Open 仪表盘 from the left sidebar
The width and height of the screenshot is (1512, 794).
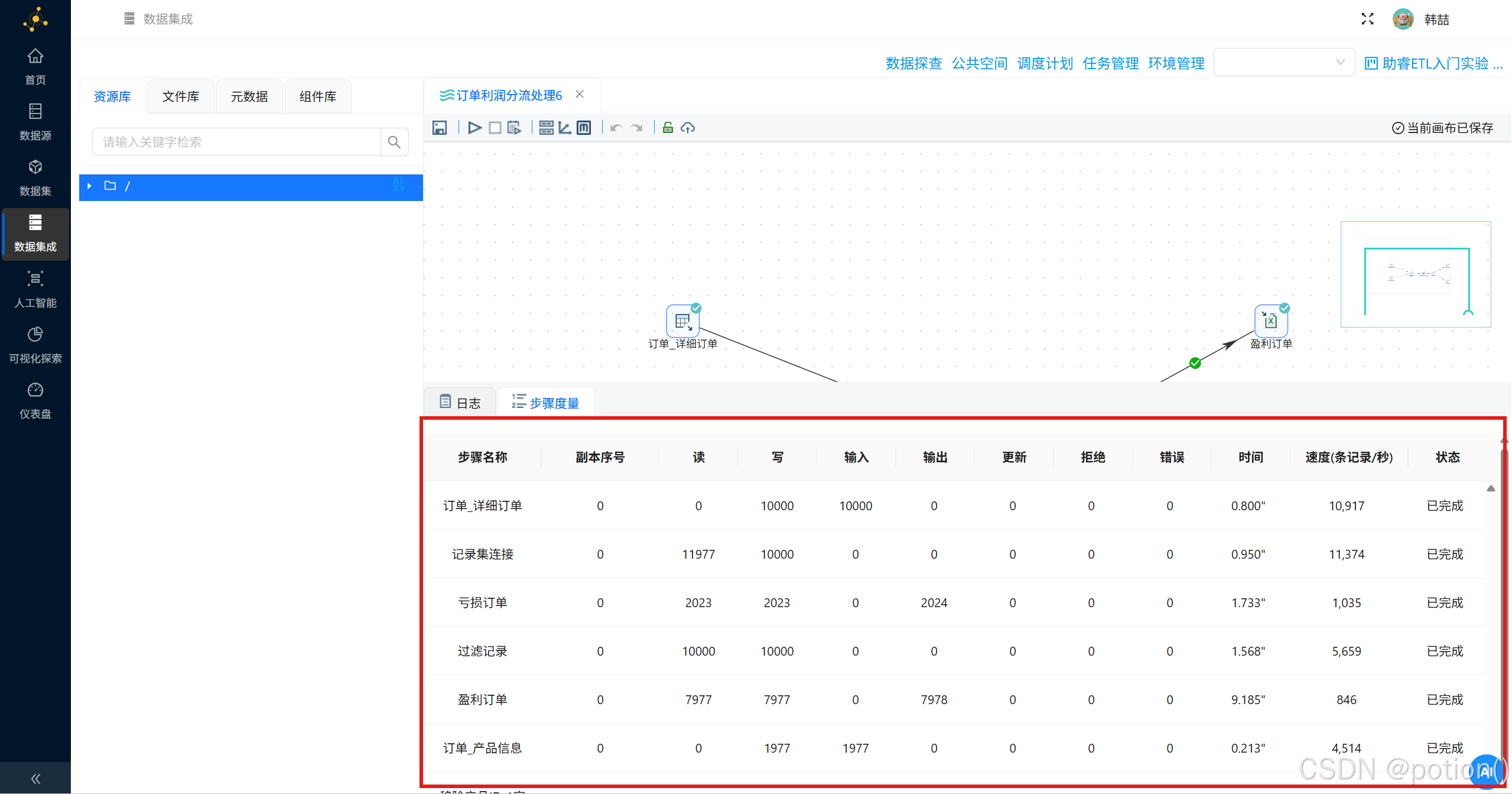tap(35, 399)
